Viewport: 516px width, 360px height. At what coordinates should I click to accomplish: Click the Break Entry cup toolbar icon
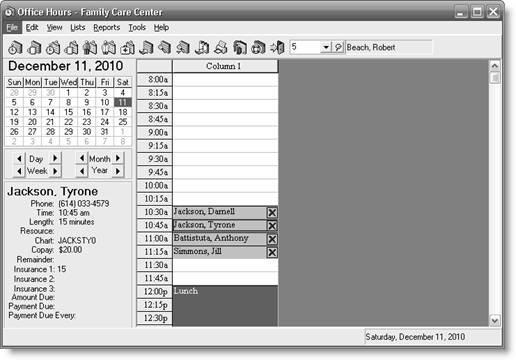(34, 47)
